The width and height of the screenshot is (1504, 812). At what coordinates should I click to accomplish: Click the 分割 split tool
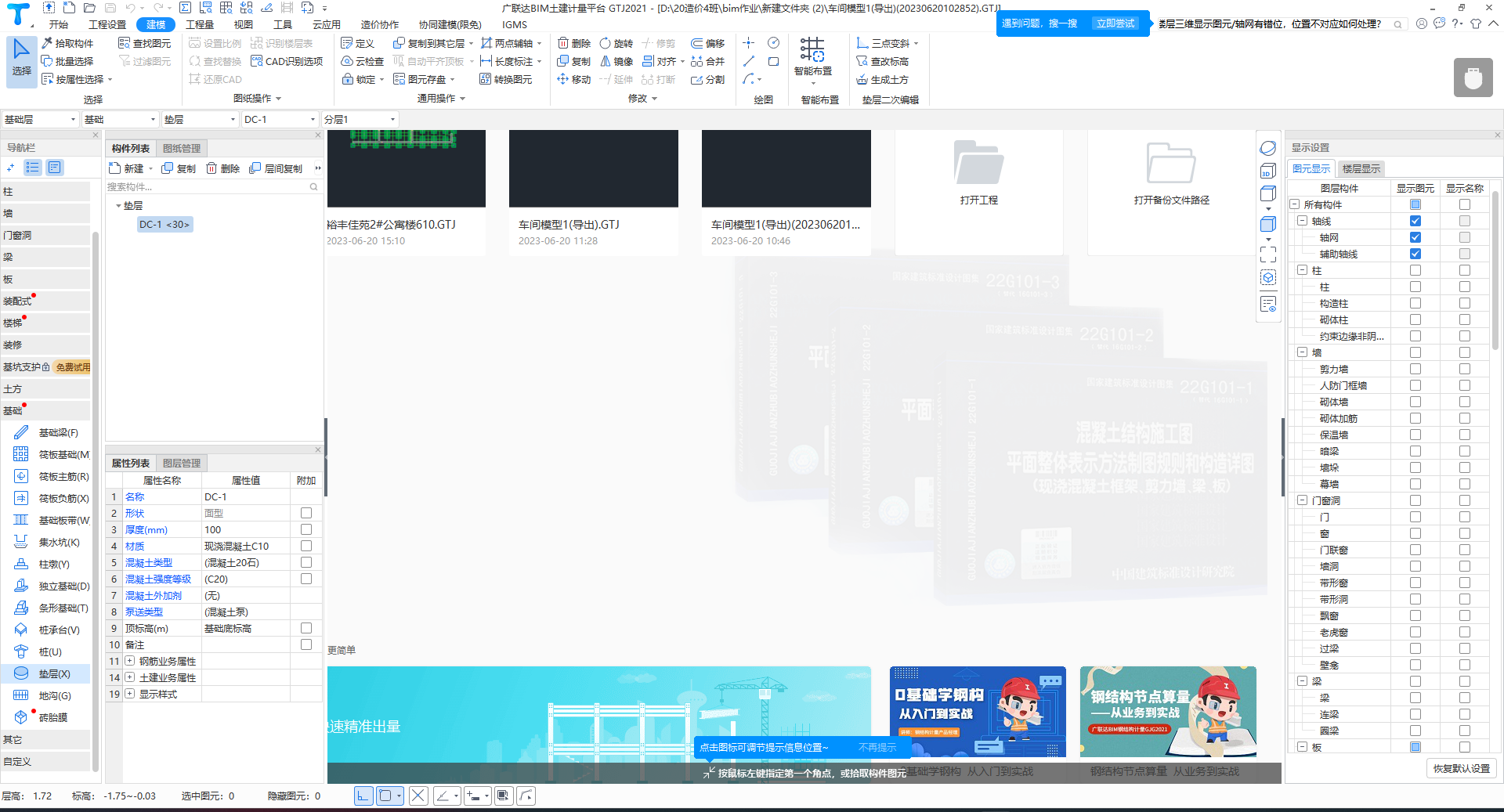tap(708, 79)
